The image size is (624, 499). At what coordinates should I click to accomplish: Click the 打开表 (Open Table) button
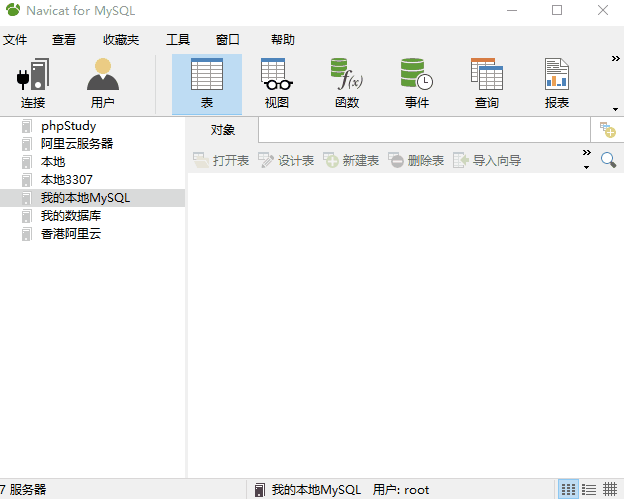pos(221,160)
